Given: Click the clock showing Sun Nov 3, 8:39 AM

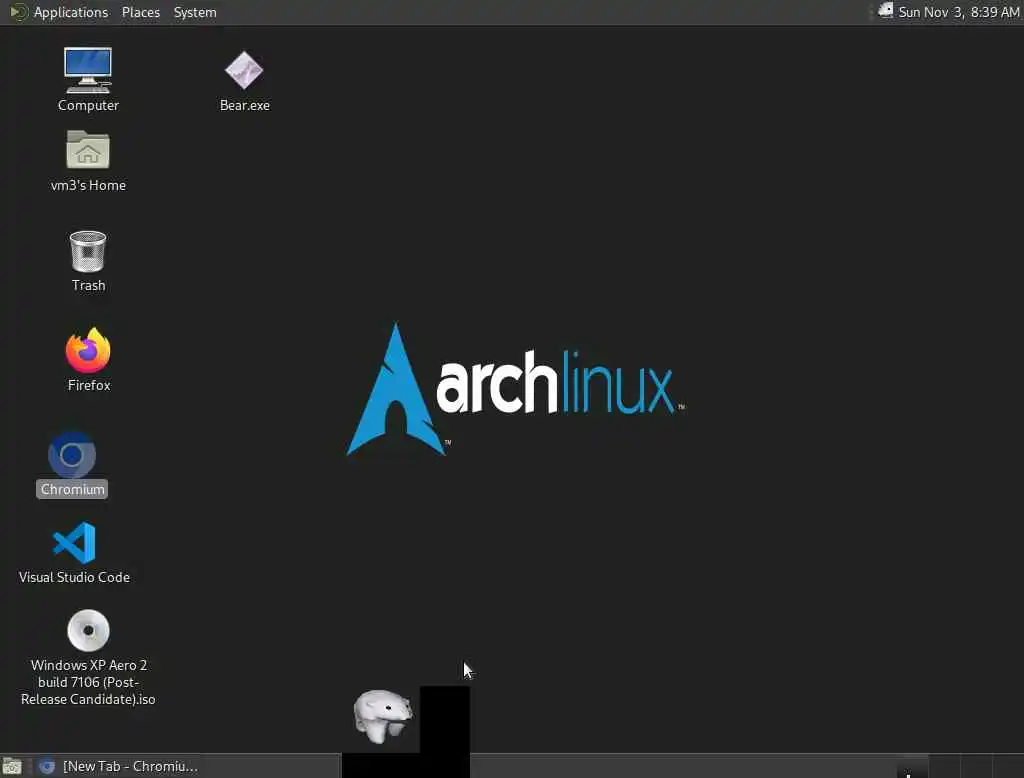Looking at the screenshot, I should tap(958, 12).
